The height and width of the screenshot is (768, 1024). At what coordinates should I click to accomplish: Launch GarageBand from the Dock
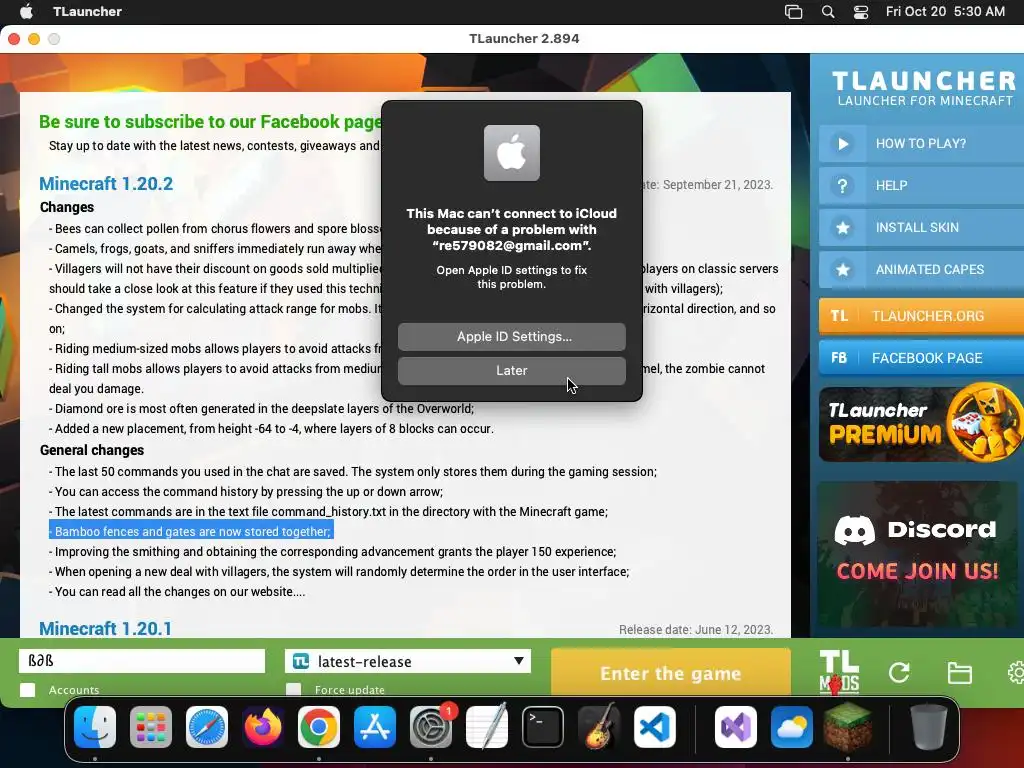(599, 726)
